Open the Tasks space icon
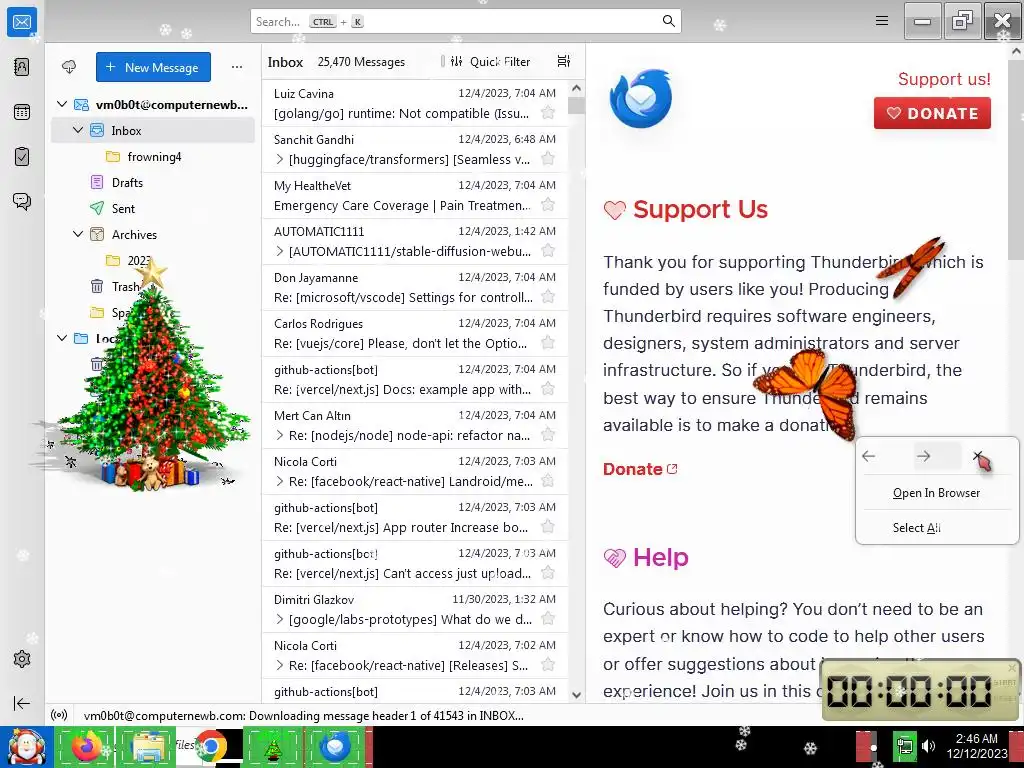The width and height of the screenshot is (1024, 768). point(22,157)
